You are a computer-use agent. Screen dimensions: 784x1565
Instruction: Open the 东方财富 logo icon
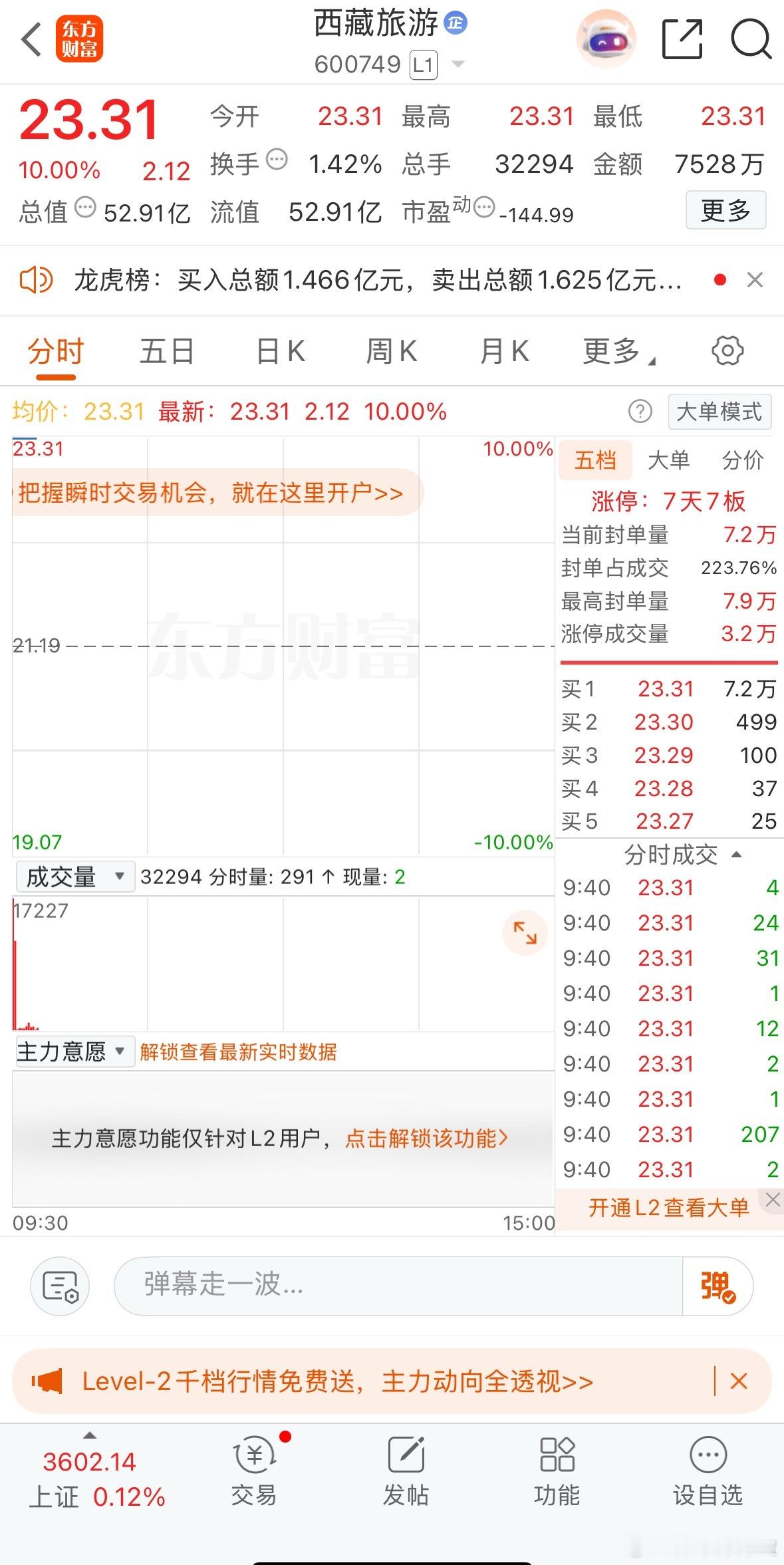[x=79, y=39]
